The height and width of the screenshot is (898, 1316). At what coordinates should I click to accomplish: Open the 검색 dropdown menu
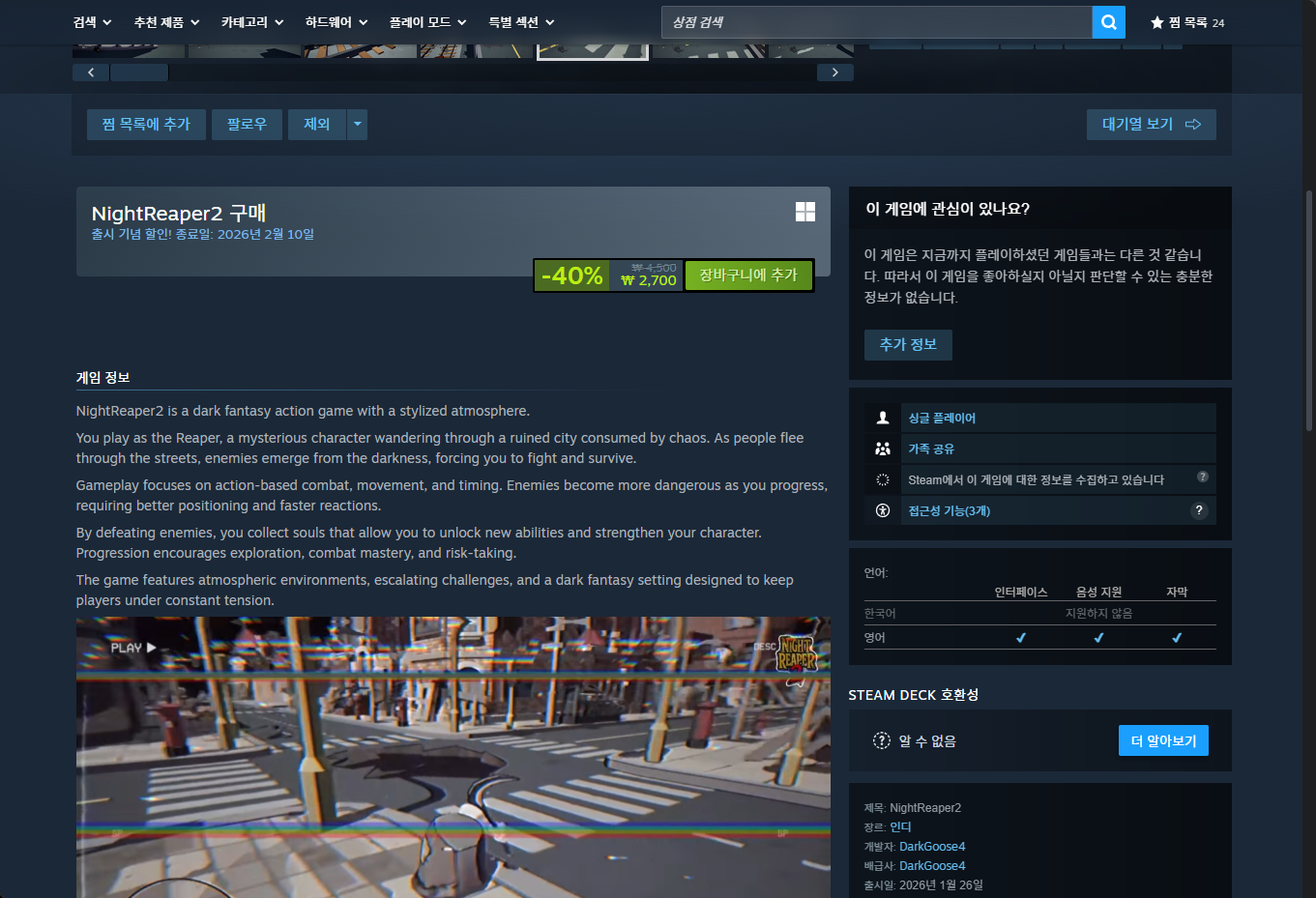tap(93, 22)
